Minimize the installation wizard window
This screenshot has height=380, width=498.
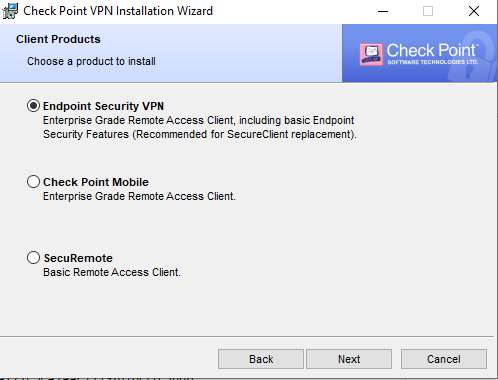coord(383,11)
